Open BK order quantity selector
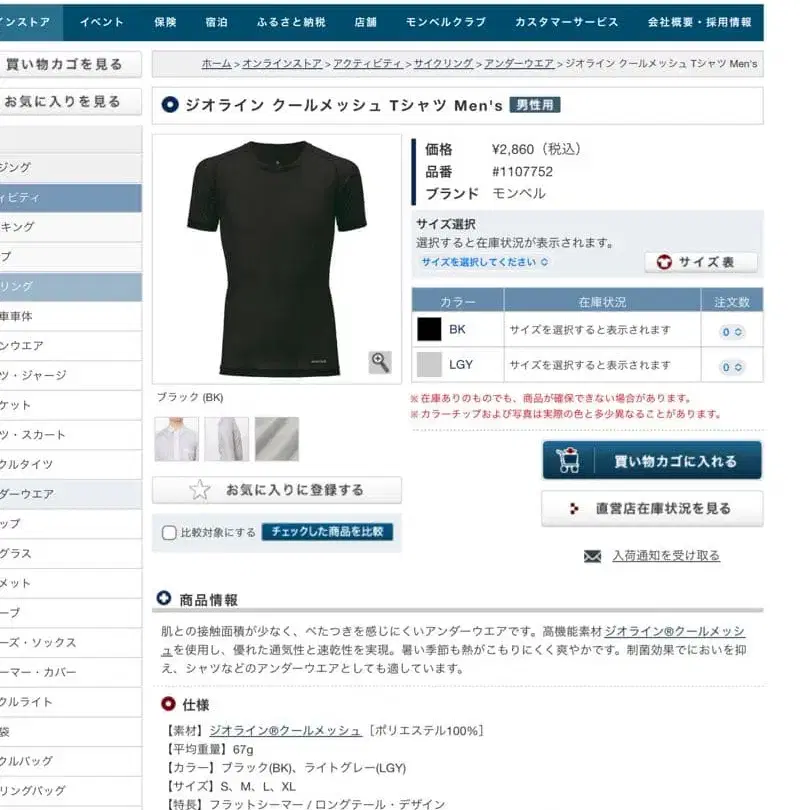Screen dimensions: 810x810 [731, 332]
